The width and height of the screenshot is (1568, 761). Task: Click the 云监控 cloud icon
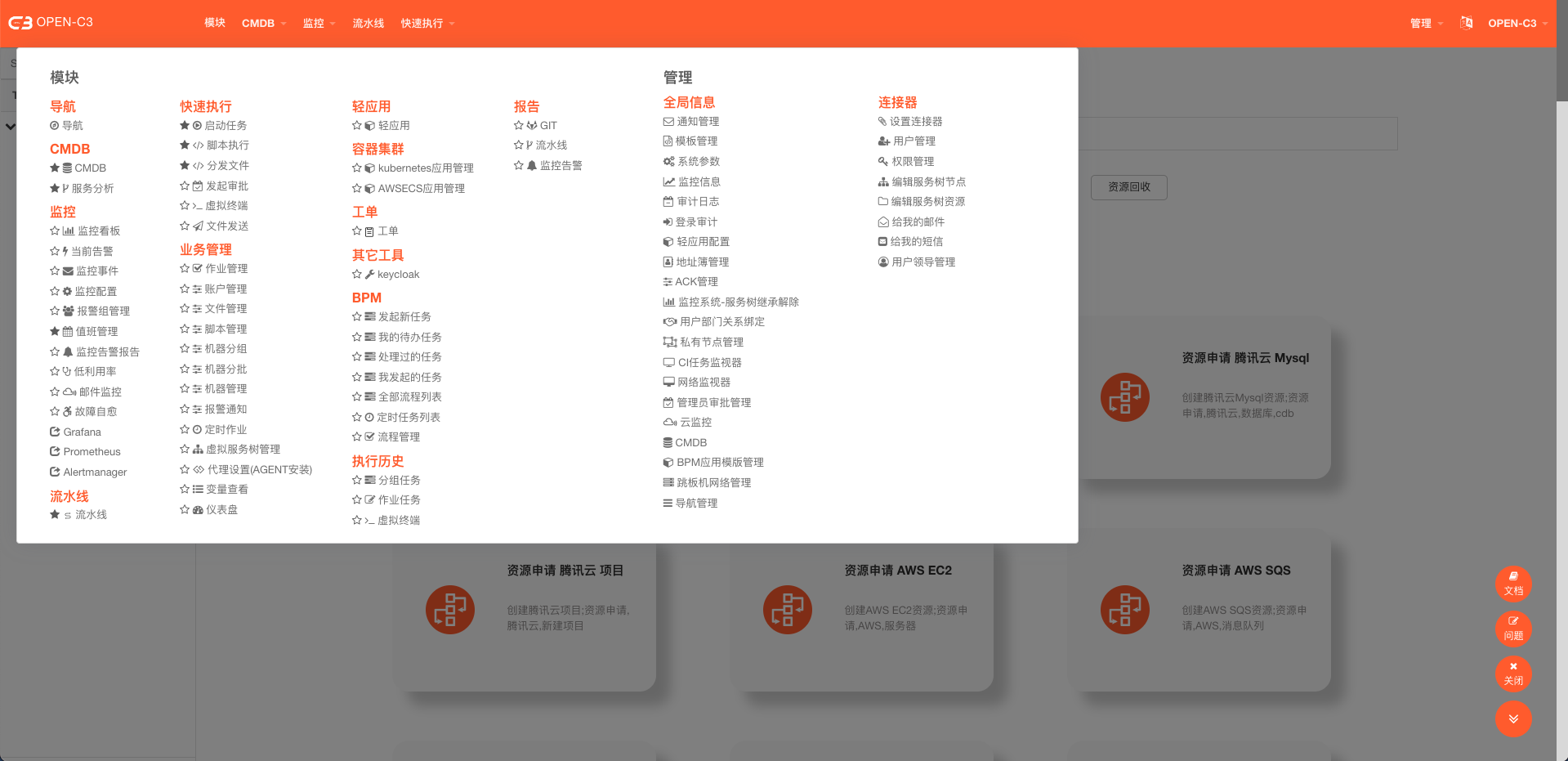click(x=670, y=422)
